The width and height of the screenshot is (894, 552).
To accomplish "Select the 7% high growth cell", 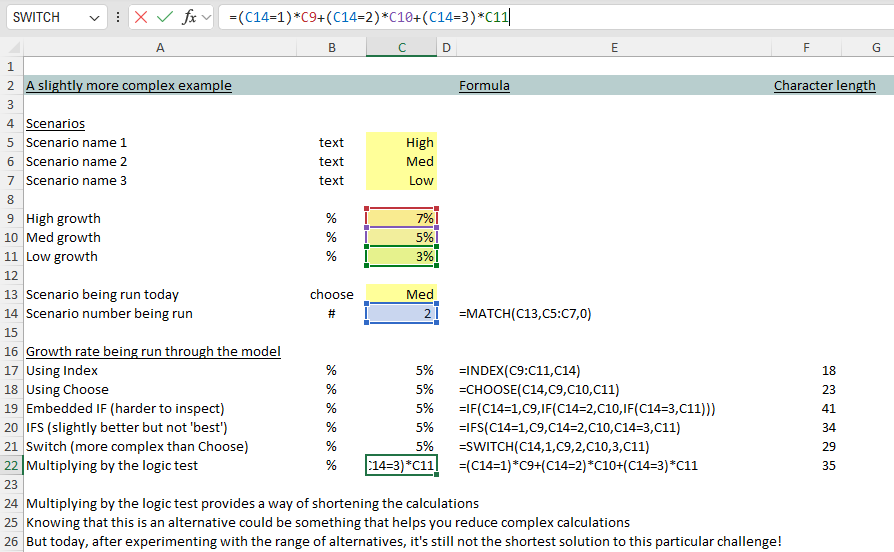I will [x=401, y=219].
